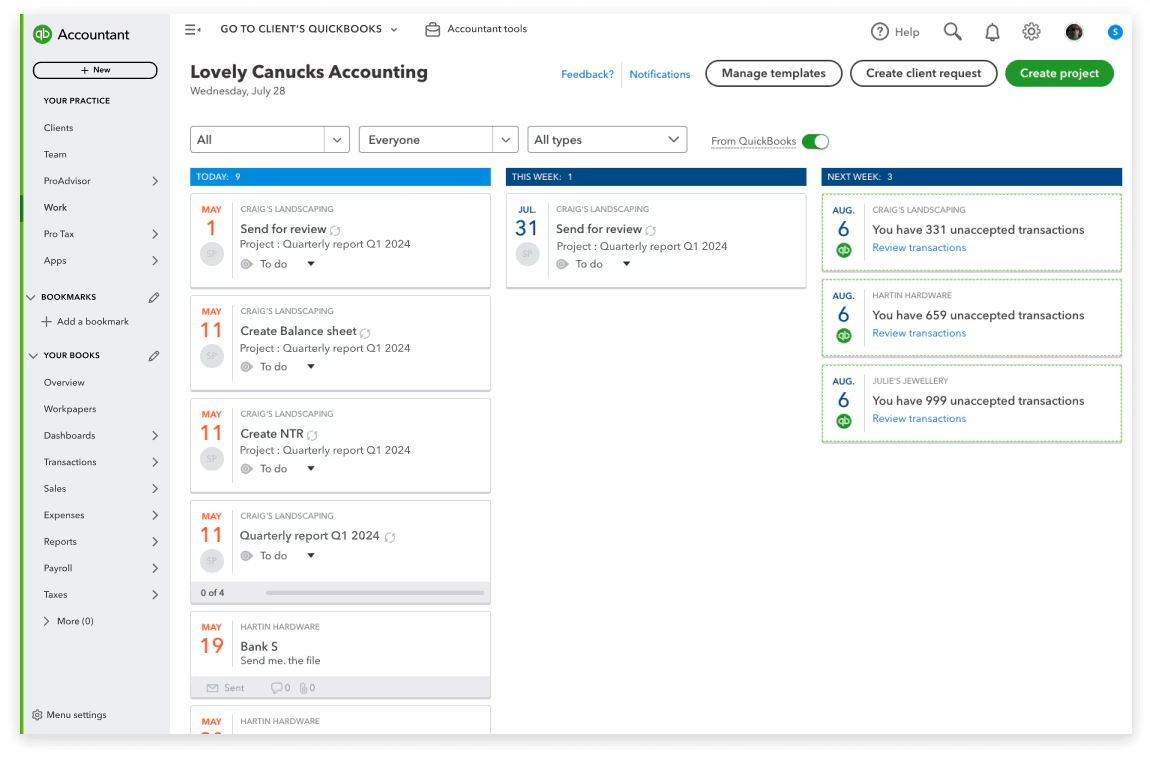The width and height of the screenshot is (1150, 757).
Task: Click the This Week: 1 column header
Action: 656,177
